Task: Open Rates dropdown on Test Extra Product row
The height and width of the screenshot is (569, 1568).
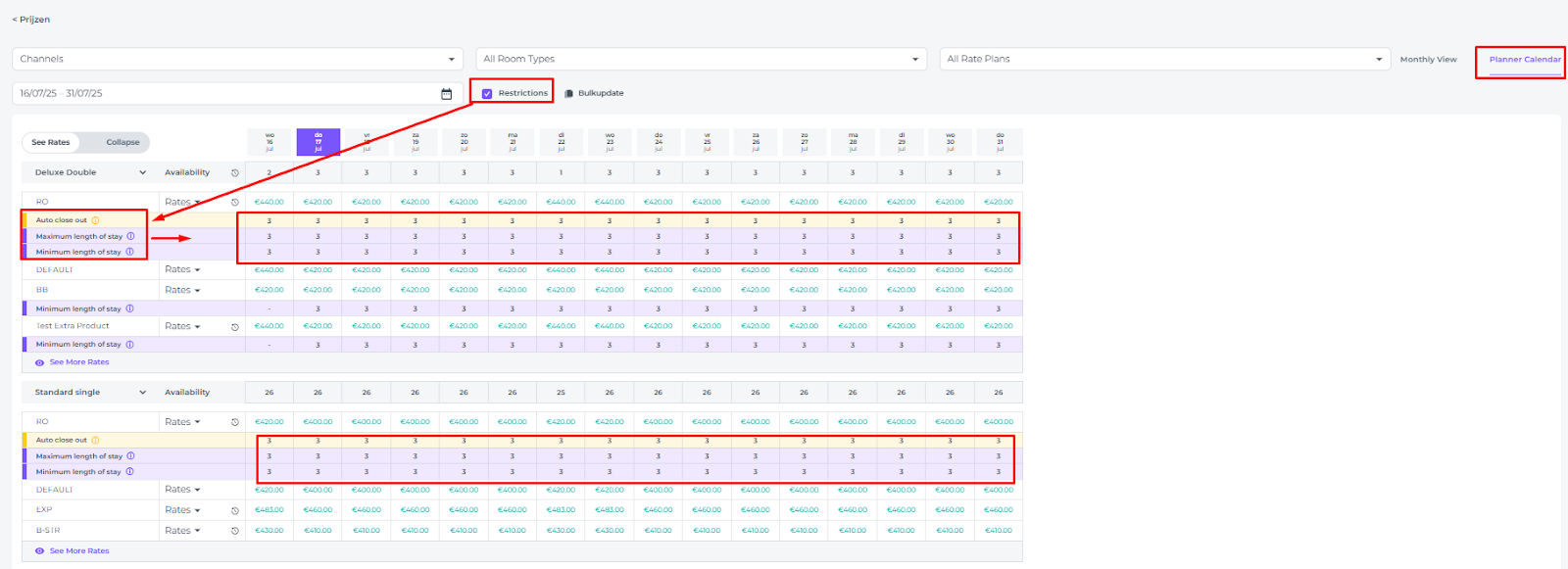Action: (x=182, y=326)
